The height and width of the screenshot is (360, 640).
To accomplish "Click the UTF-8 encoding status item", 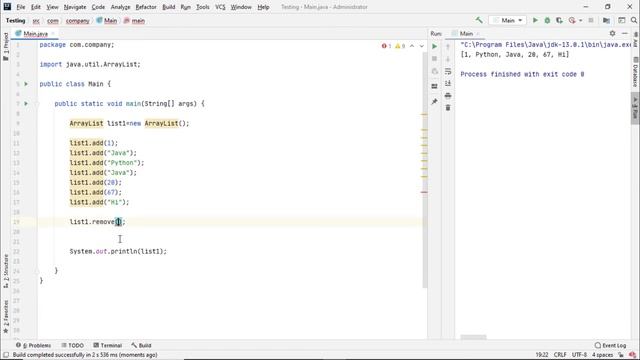I will 579,355.
